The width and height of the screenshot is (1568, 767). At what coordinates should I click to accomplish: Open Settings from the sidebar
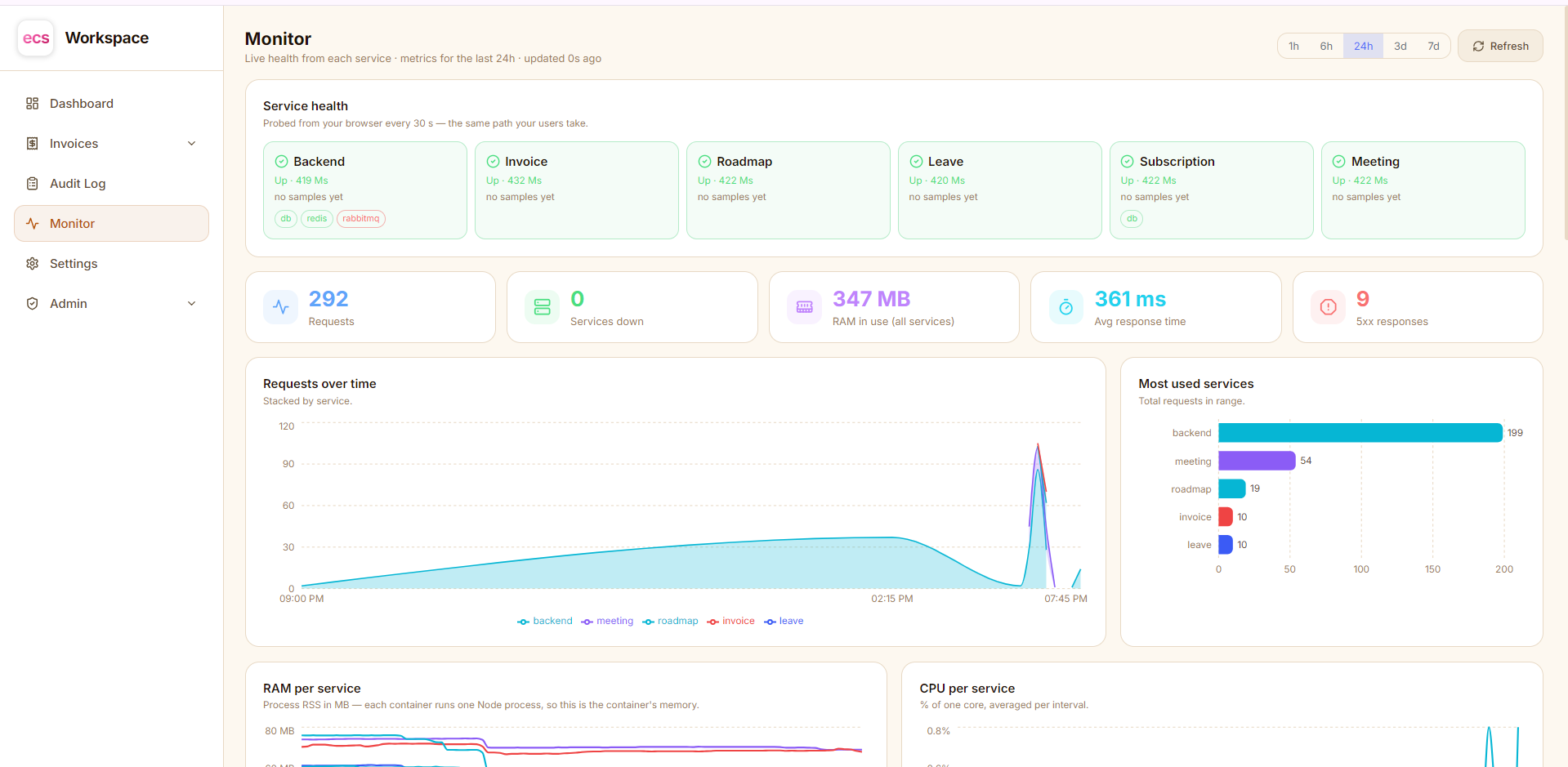coord(111,264)
